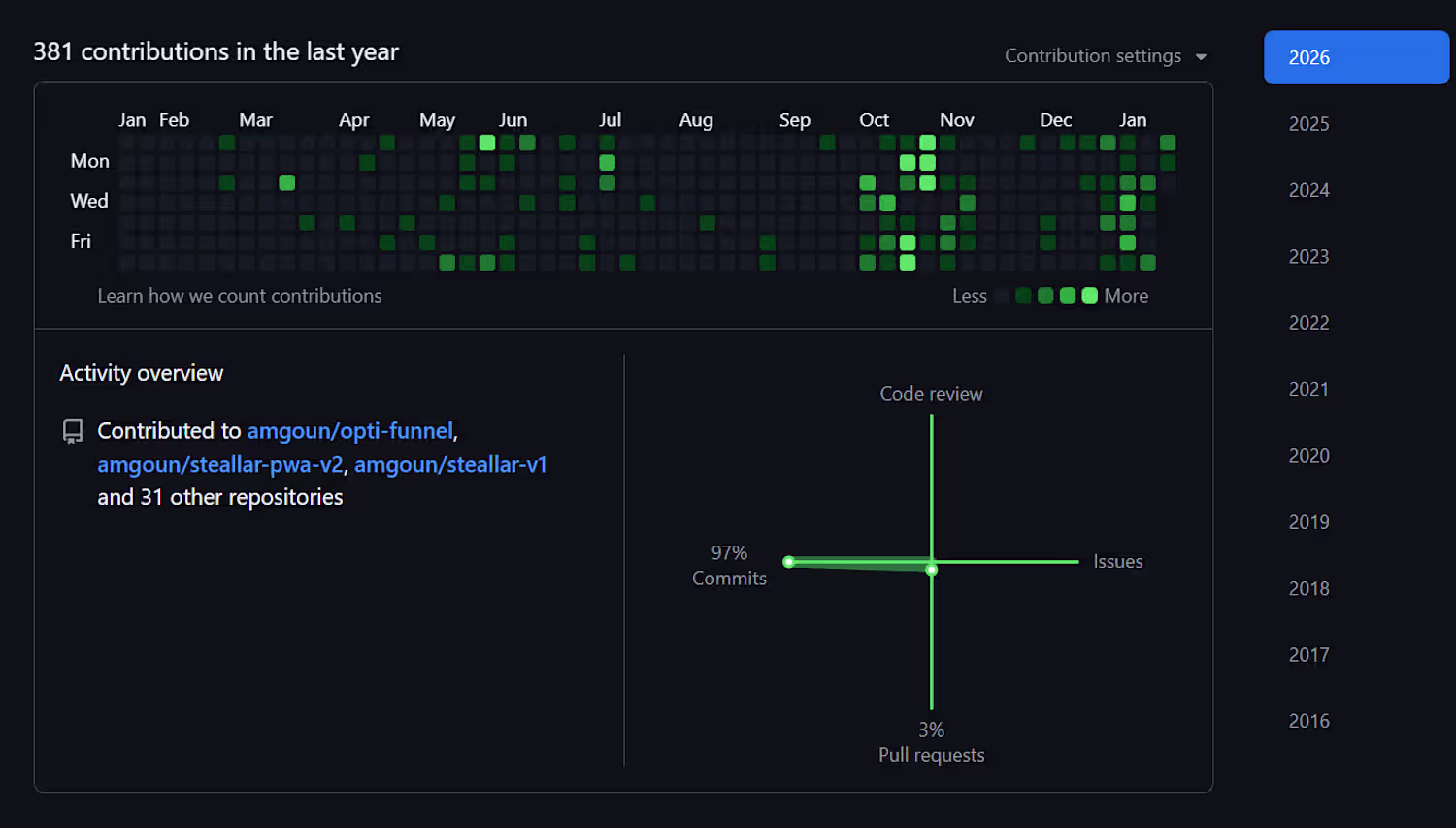Click the repository icon beside Contributed to
The height and width of the screenshot is (828, 1456).
(x=73, y=431)
